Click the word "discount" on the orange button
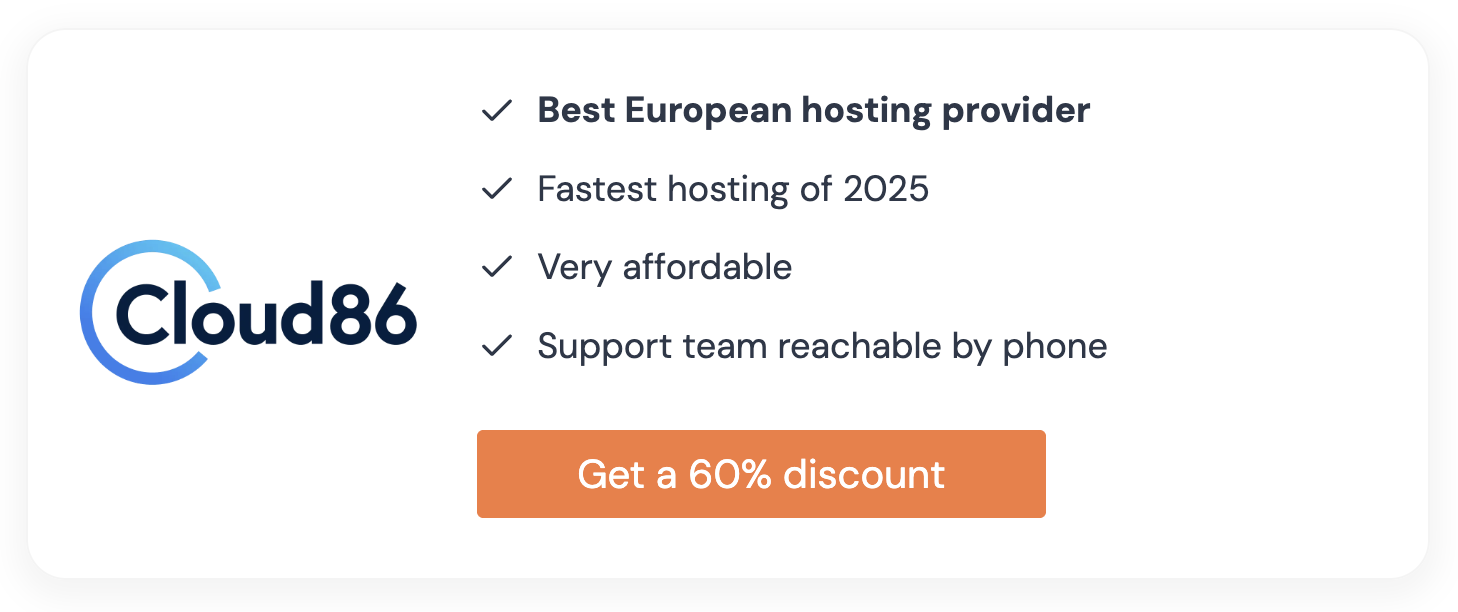This screenshot has height=612, width=1458. point(864,474)
